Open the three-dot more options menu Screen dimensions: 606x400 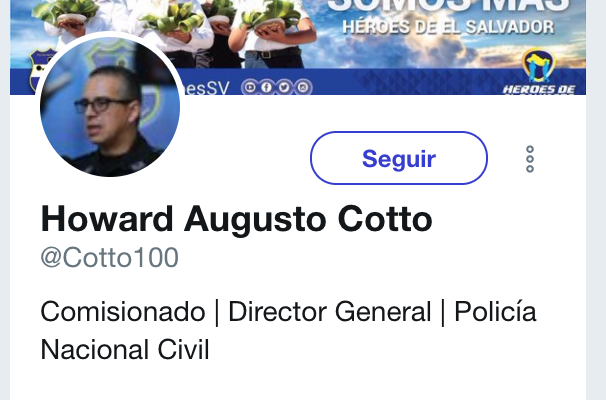point(530,159)
